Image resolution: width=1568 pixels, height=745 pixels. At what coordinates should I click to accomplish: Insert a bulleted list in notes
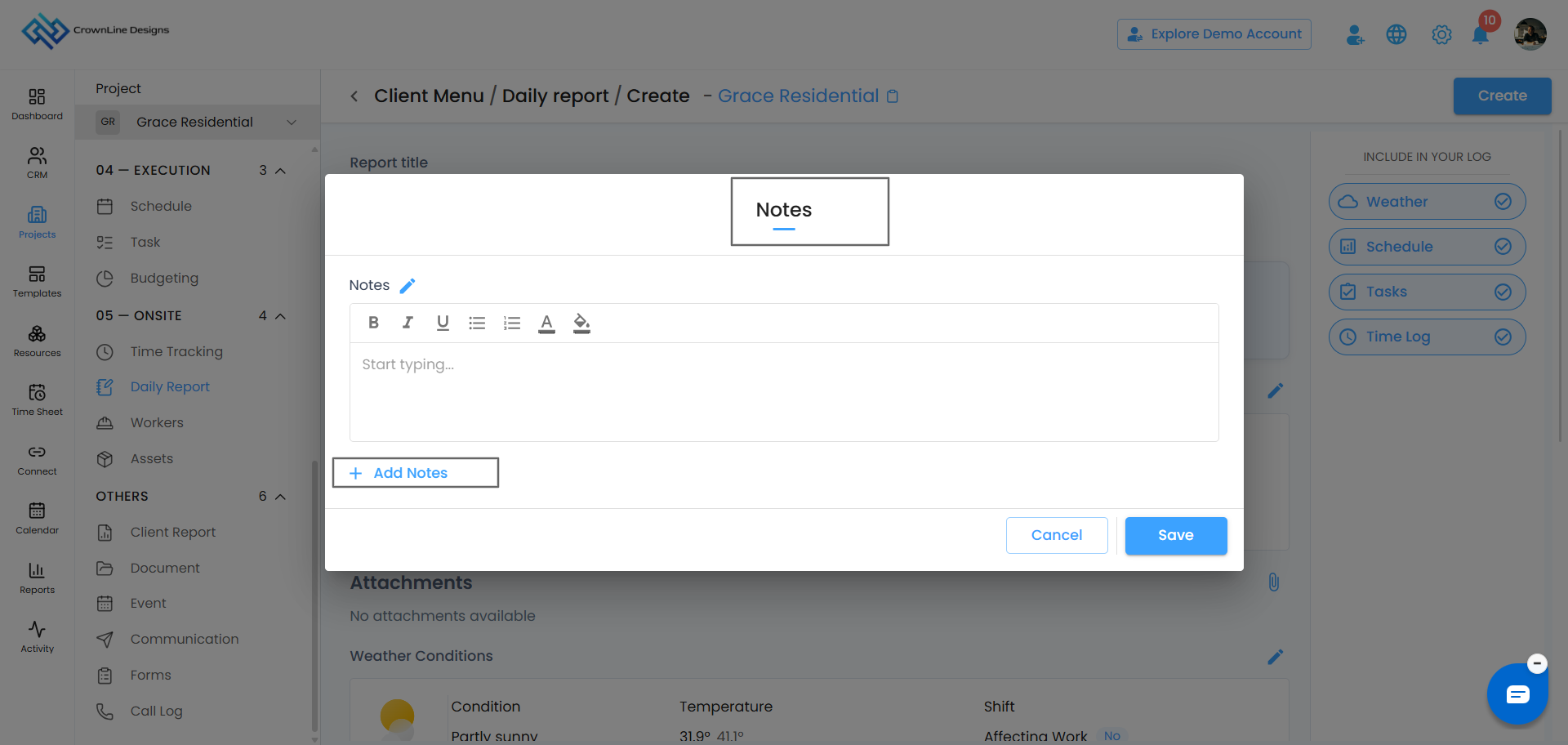pos(477,323)
